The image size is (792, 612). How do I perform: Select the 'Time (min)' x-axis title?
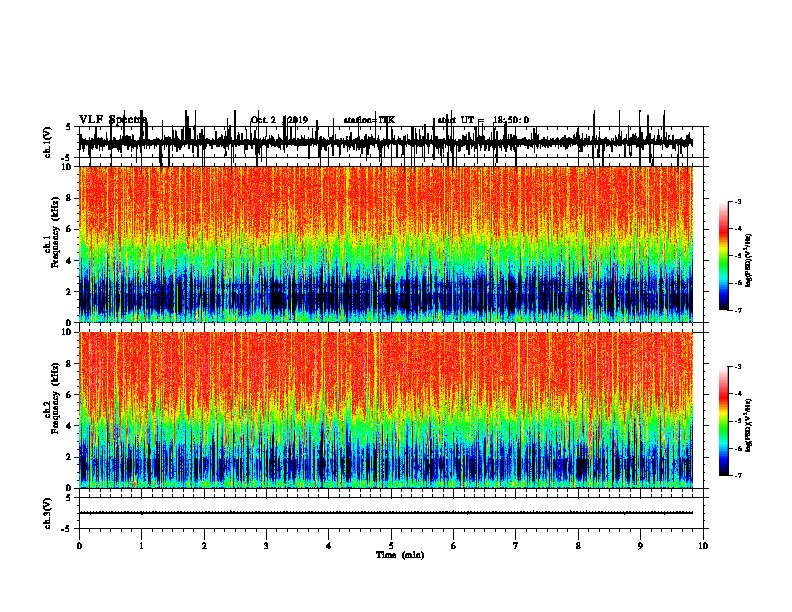coord(400,554)
